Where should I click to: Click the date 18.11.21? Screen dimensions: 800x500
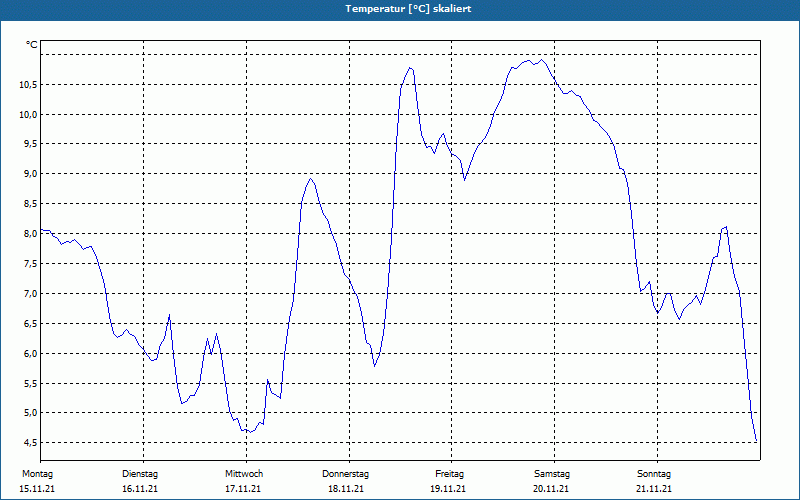coord(346,489)
